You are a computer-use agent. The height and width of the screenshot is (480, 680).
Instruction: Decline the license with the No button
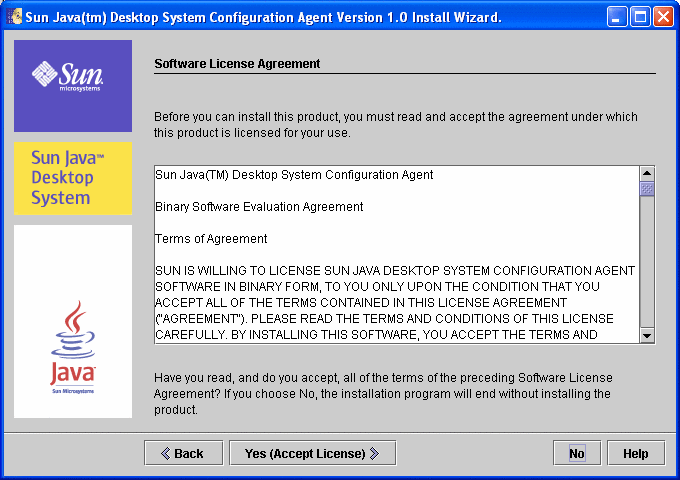pyautogui.click(x=577, y=453)
